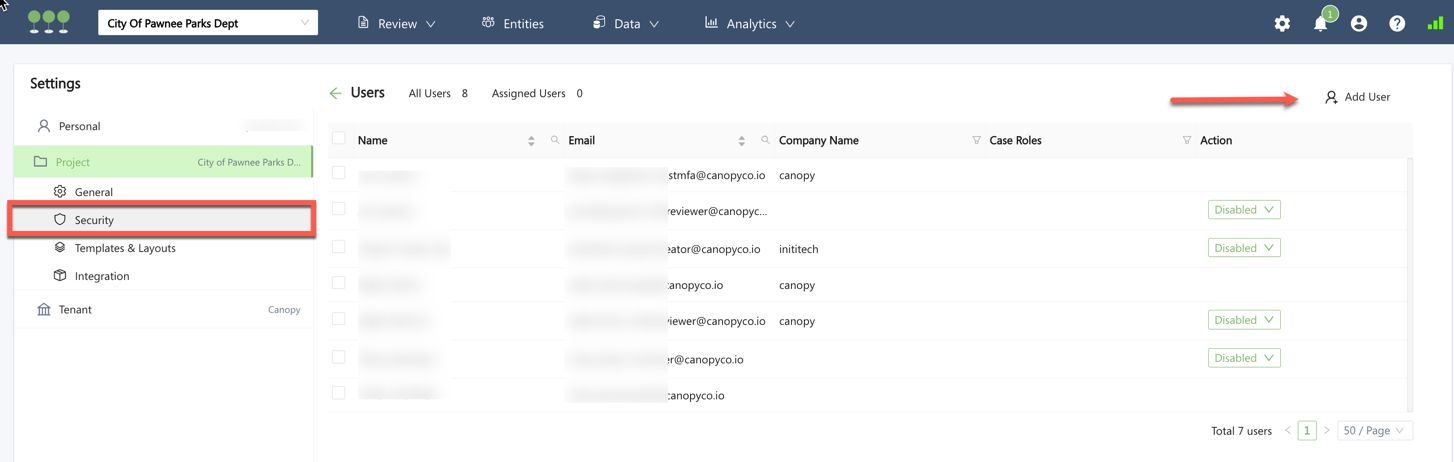Open the settings gear icon
This screenshot has height=462, width=1454.
(x=1282, y=23)
